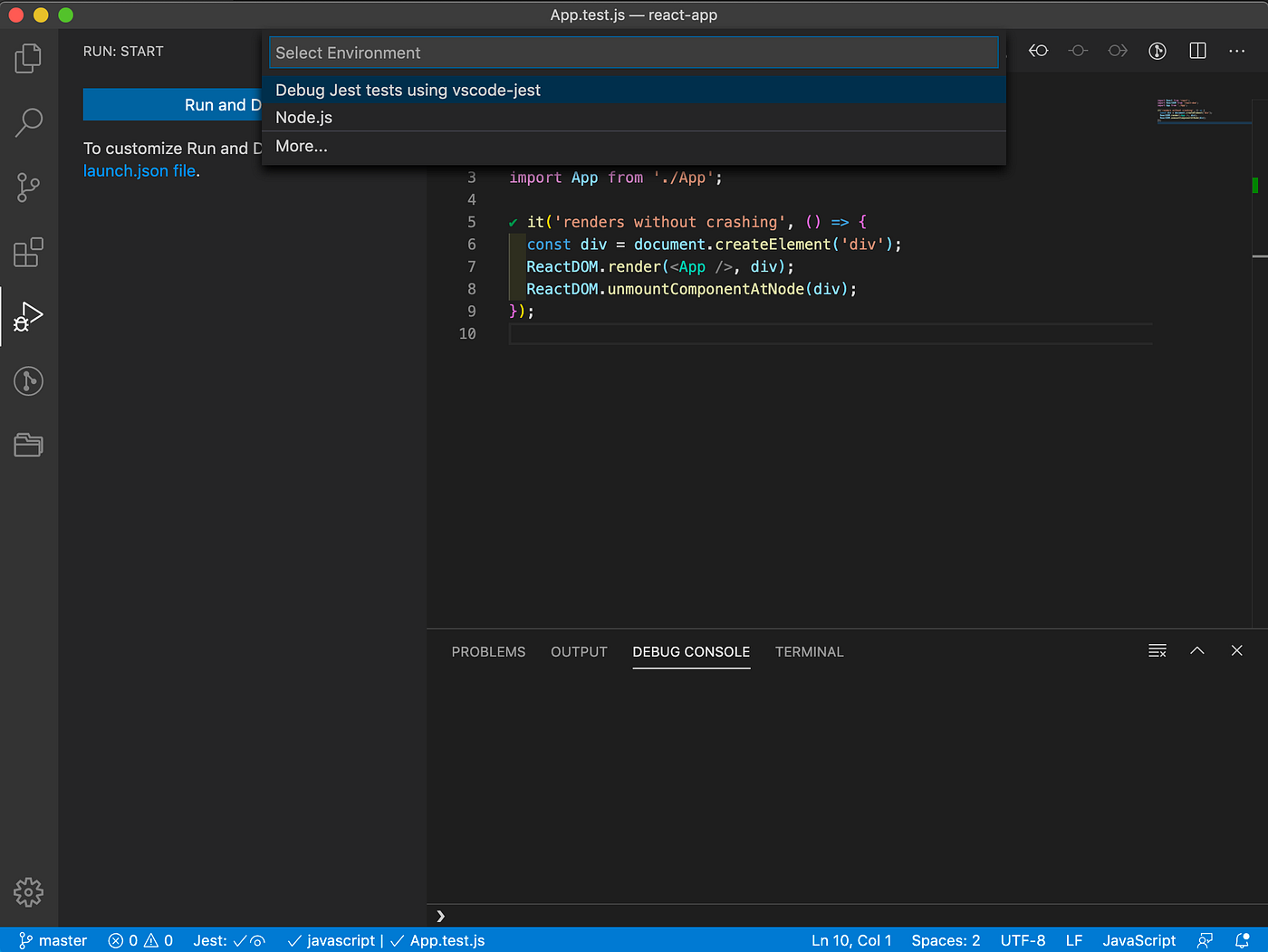The image size is (1268, 952).
Task: Click the middle commit-node icon in the editor toolbar
Action: click(x=1078, y=51)
